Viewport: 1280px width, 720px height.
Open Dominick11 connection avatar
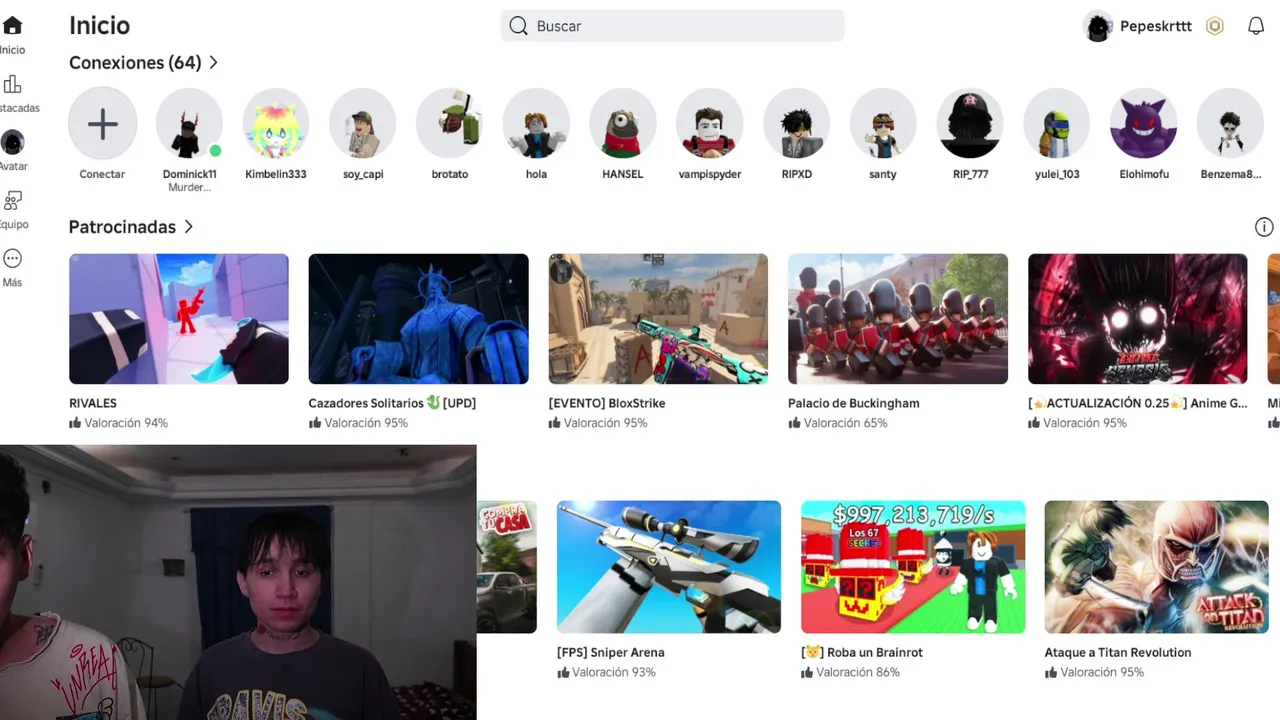[189, 124]
